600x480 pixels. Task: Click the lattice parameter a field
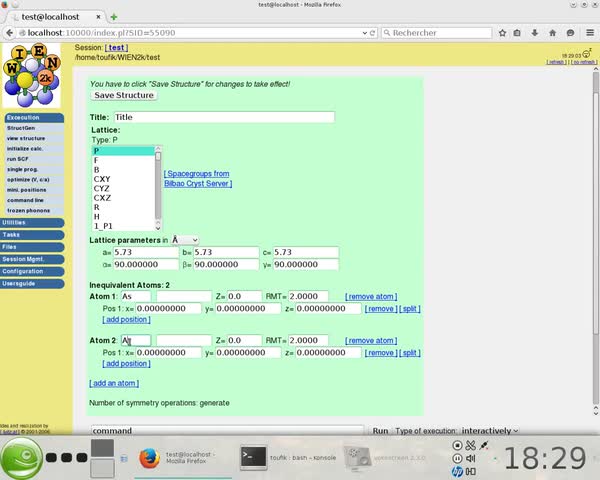146,252
